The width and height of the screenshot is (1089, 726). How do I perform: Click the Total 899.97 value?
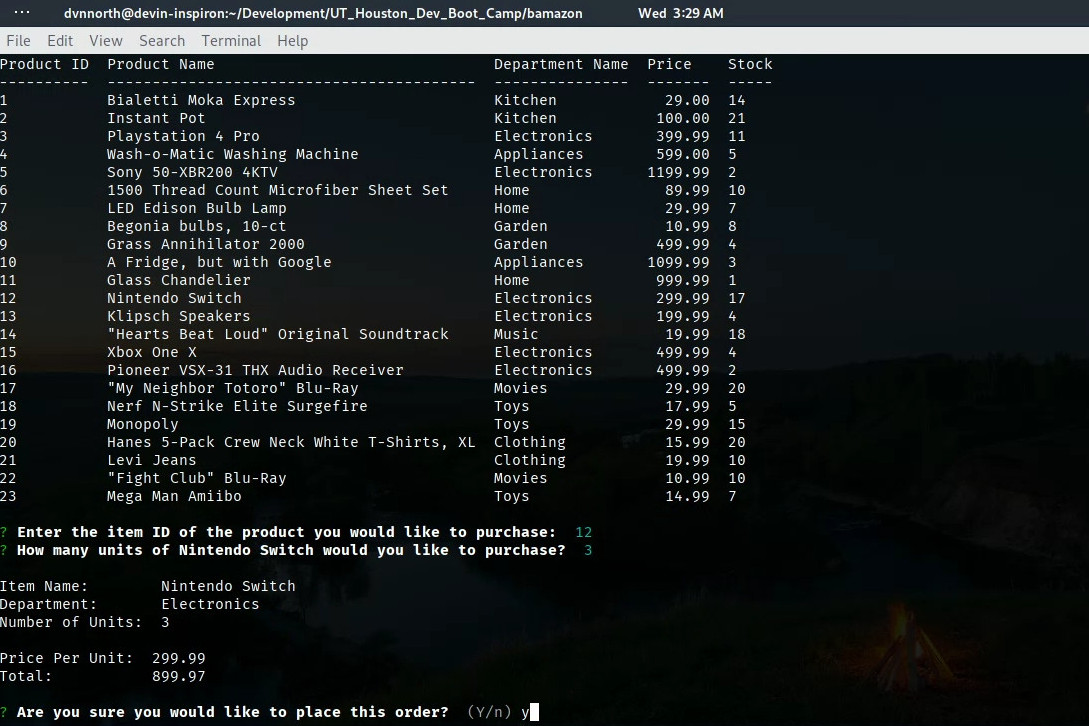tap(179, 676)
